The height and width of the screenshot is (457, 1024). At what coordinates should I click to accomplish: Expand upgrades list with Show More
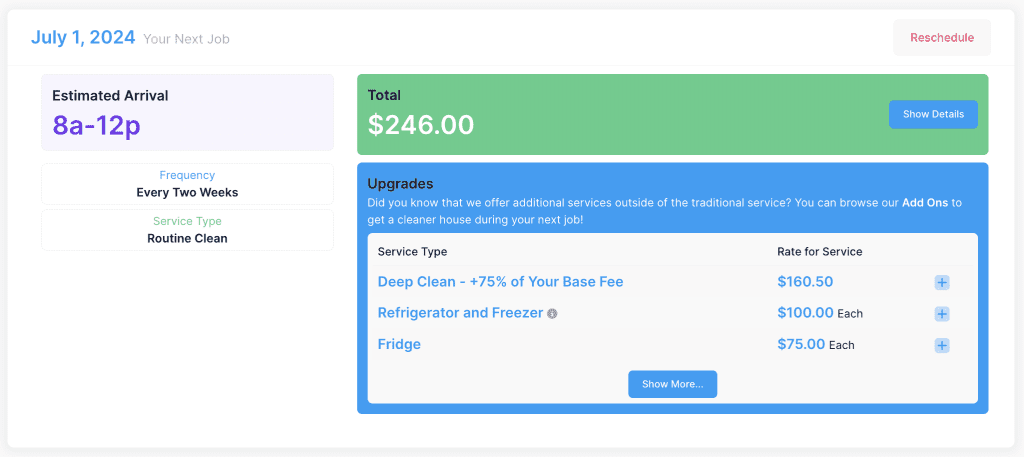(x=672, y=384)
